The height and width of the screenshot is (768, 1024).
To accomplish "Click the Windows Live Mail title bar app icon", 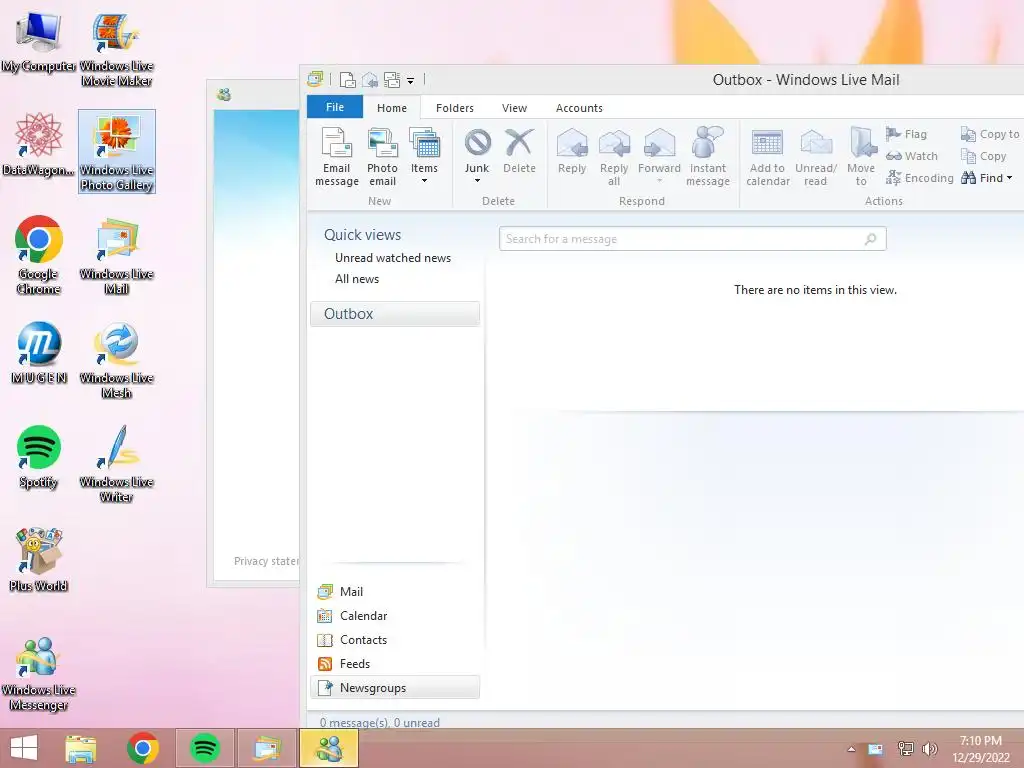I will [x=315, y=80].
